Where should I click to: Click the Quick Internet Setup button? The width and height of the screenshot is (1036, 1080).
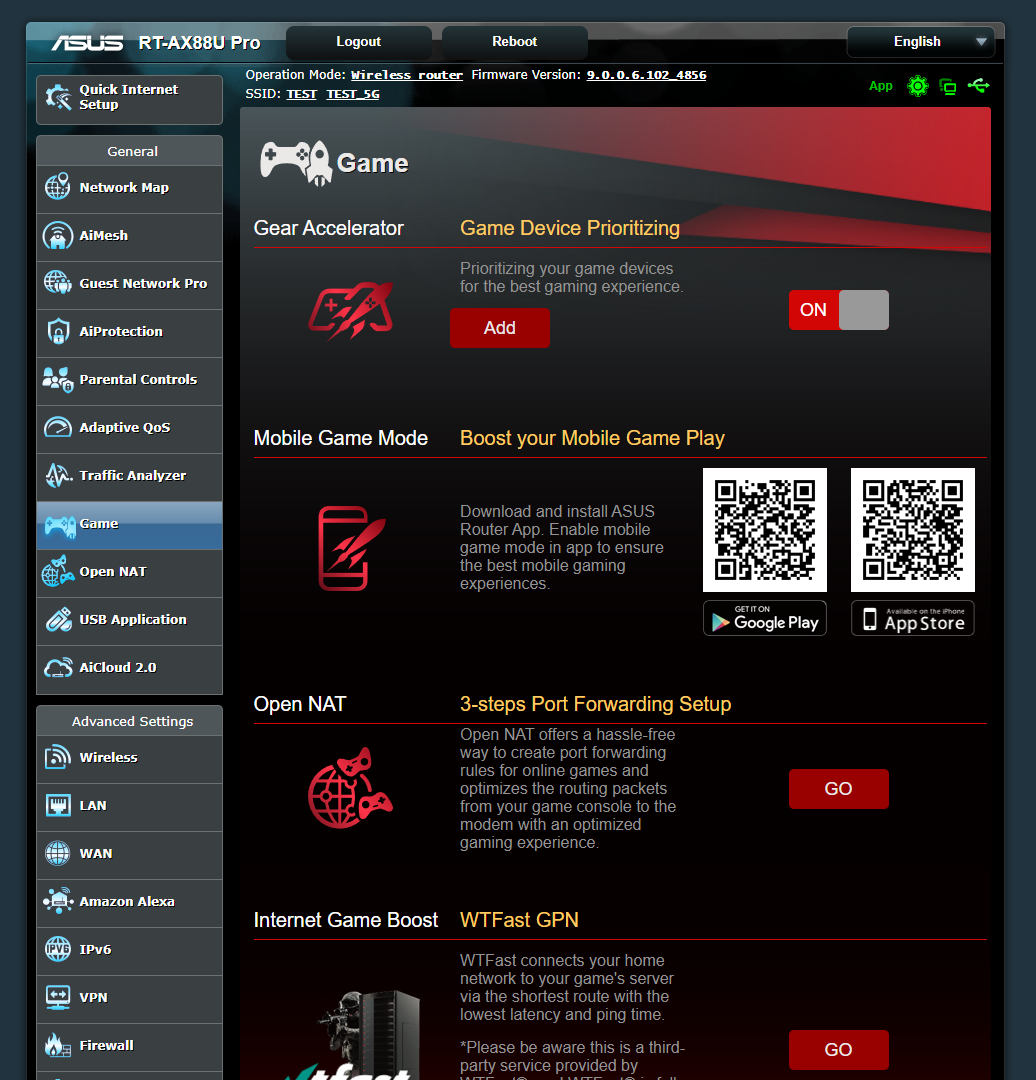[x=130, y=99]
